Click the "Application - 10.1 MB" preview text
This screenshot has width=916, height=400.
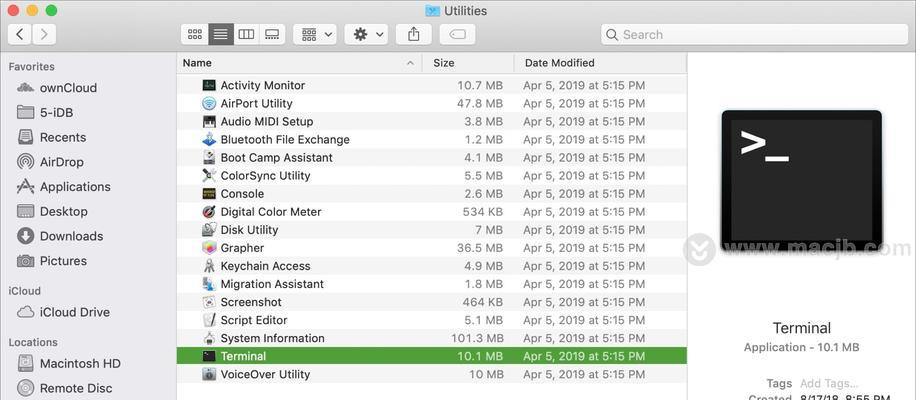pyautogui.click(x=802, y=347)
